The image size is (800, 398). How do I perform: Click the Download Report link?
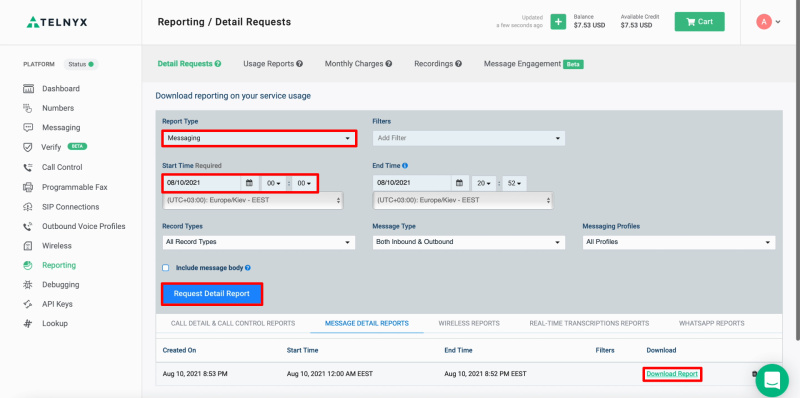[x=672, y=374]
